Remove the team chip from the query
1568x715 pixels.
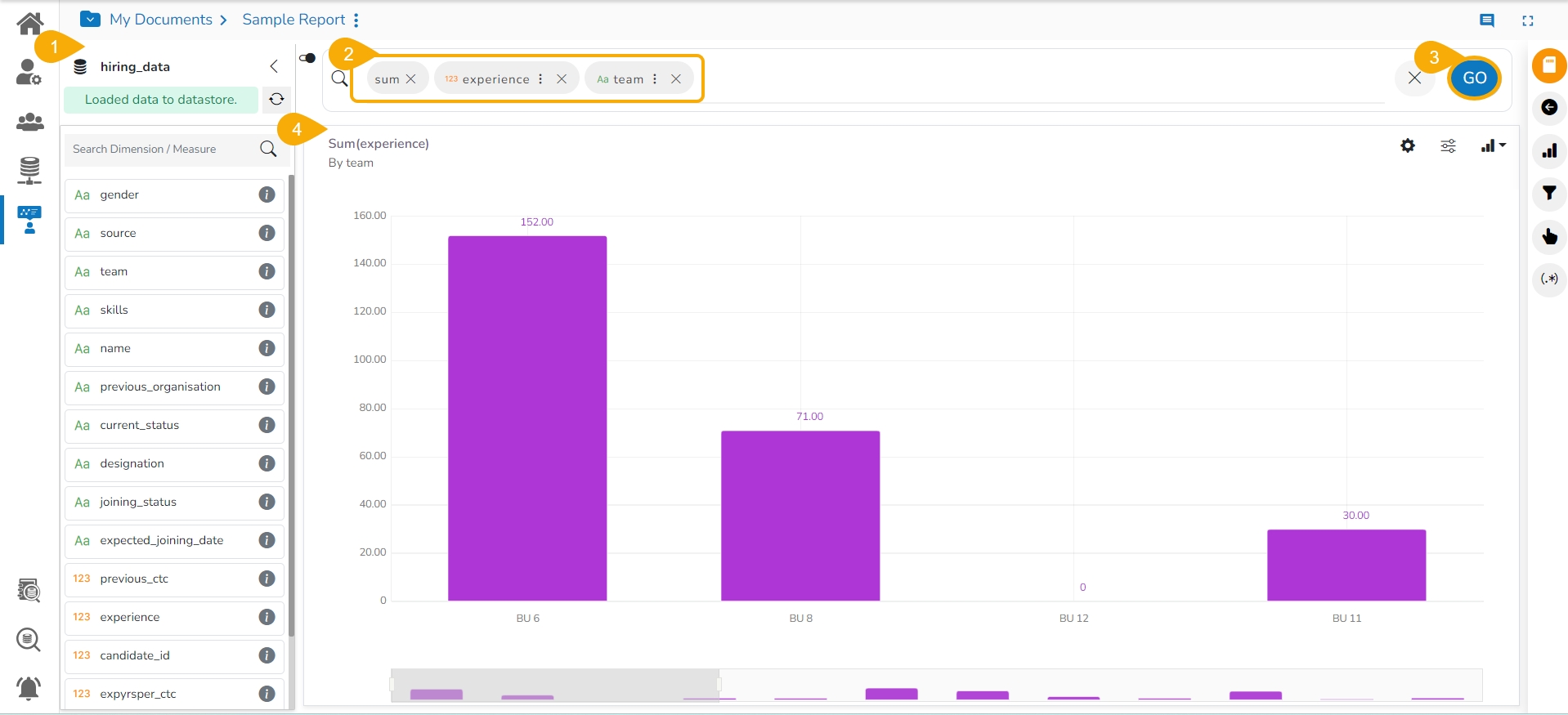676,79
